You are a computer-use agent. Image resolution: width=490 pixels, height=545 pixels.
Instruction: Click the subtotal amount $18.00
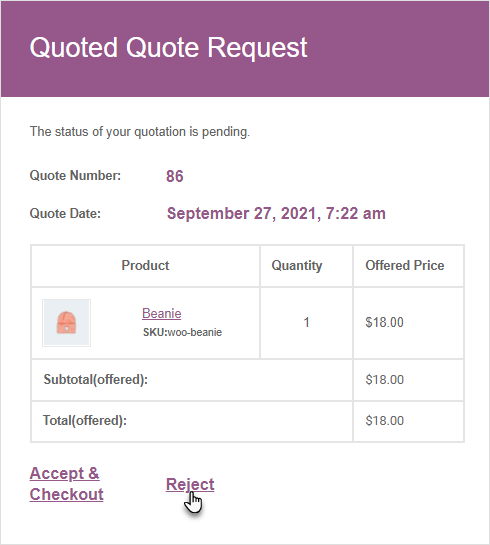(x=384, y=380)
